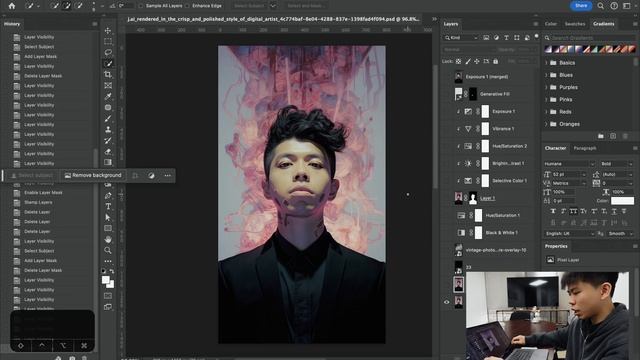Toggle visibility of the bottom visible layer
This screenshot has width=640, height=360.
click(447, 302)
